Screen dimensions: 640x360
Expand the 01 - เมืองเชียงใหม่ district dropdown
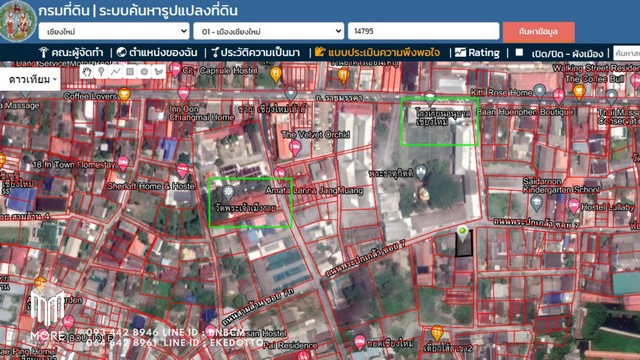268,31
